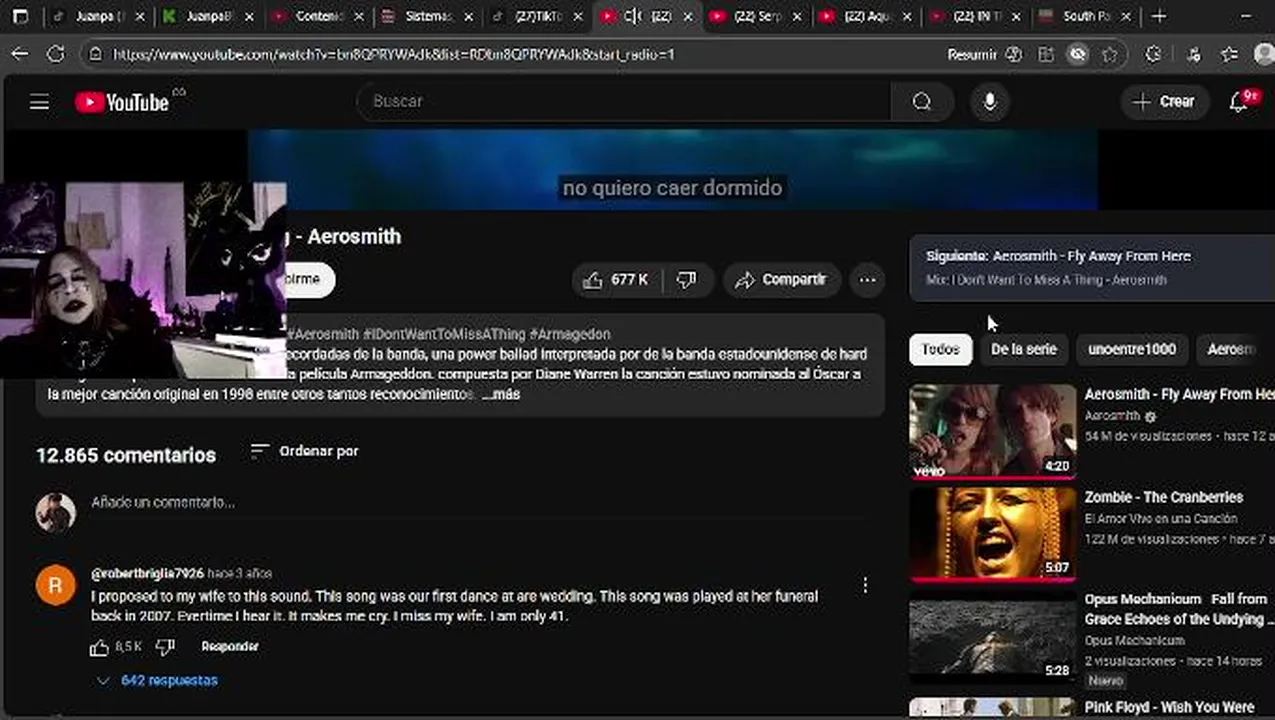
Task: Add this page to favorites star
Action: [1109, 55]
